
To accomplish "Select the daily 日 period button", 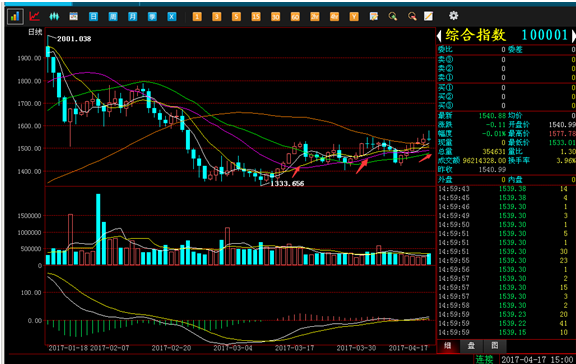I will (93, 16).
